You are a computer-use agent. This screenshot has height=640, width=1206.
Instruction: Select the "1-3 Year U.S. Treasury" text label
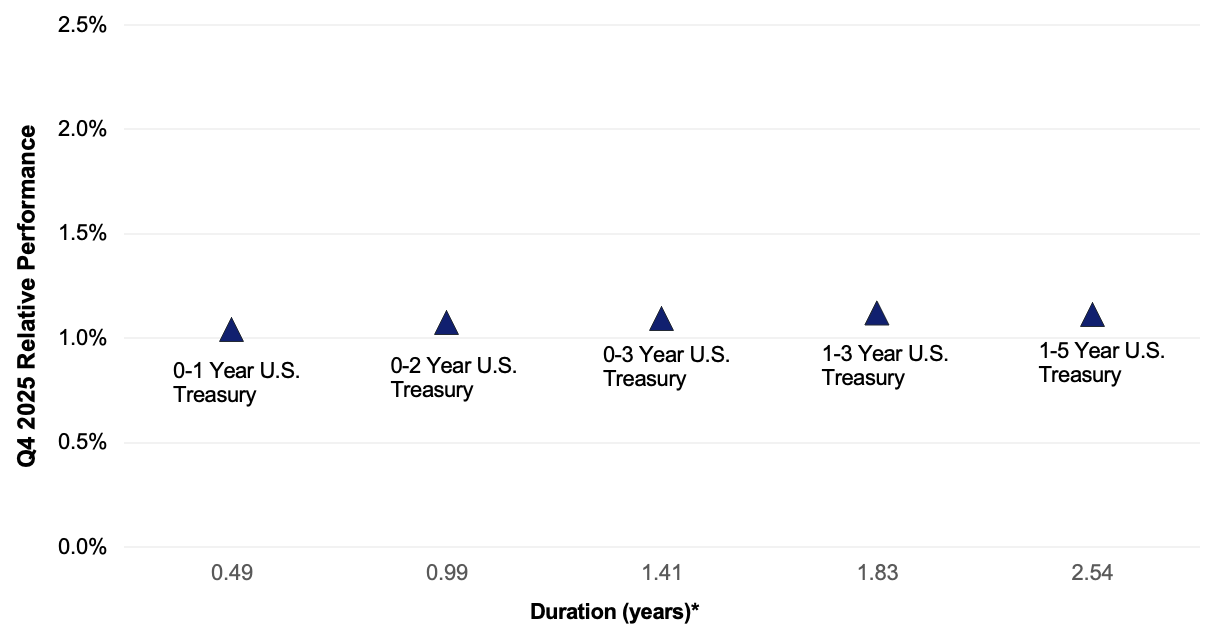[x=885, y=366]
